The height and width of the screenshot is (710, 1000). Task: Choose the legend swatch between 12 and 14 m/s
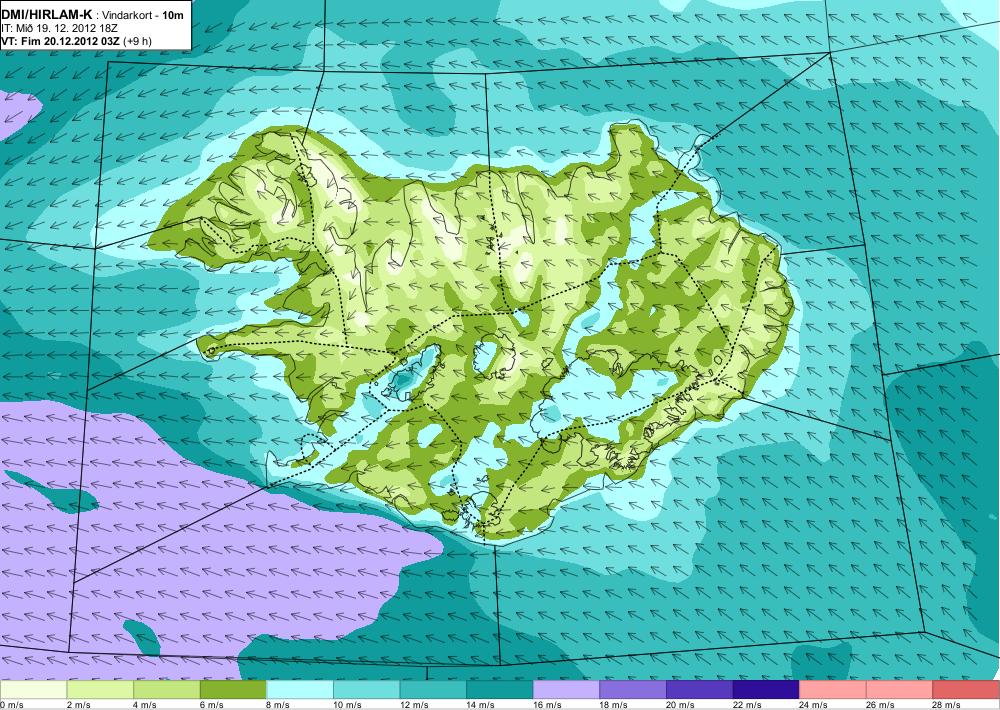(433, 690)
